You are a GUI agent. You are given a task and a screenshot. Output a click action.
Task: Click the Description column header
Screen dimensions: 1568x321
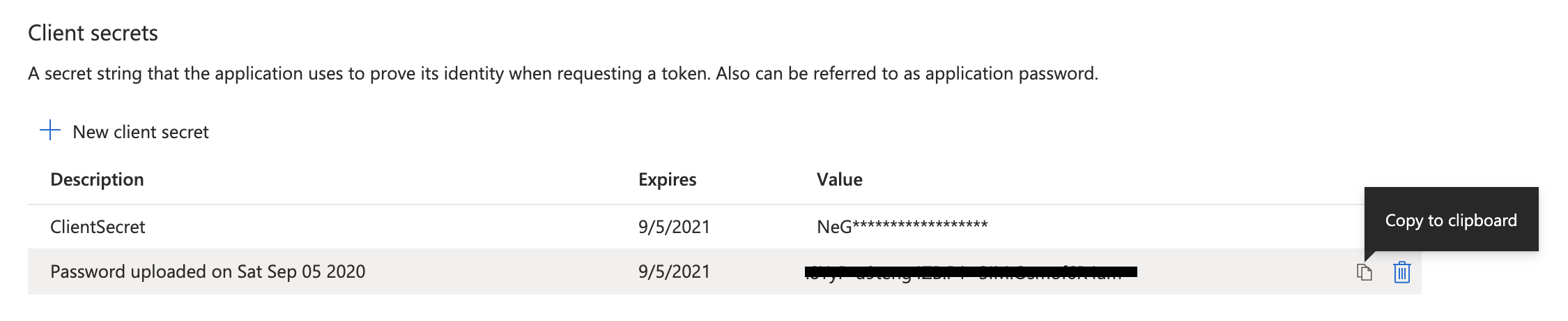pyautogui.click(x=97, y=179)
